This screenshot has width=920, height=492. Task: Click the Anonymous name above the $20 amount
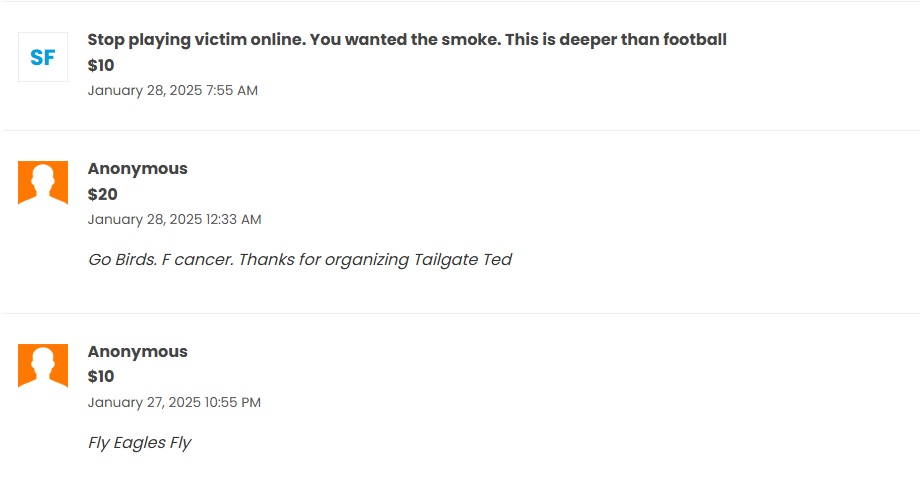coord(137,169)
